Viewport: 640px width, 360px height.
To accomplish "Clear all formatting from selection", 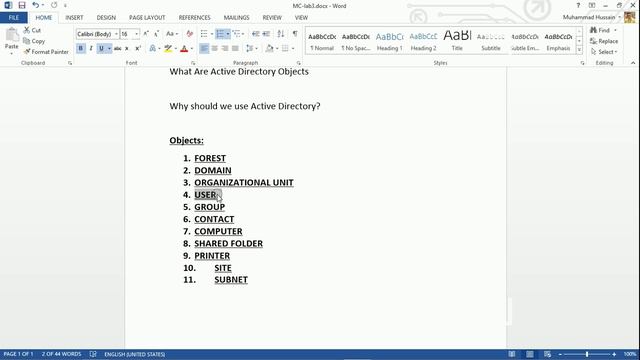I will pyautogui.click(x=189, y=34).
